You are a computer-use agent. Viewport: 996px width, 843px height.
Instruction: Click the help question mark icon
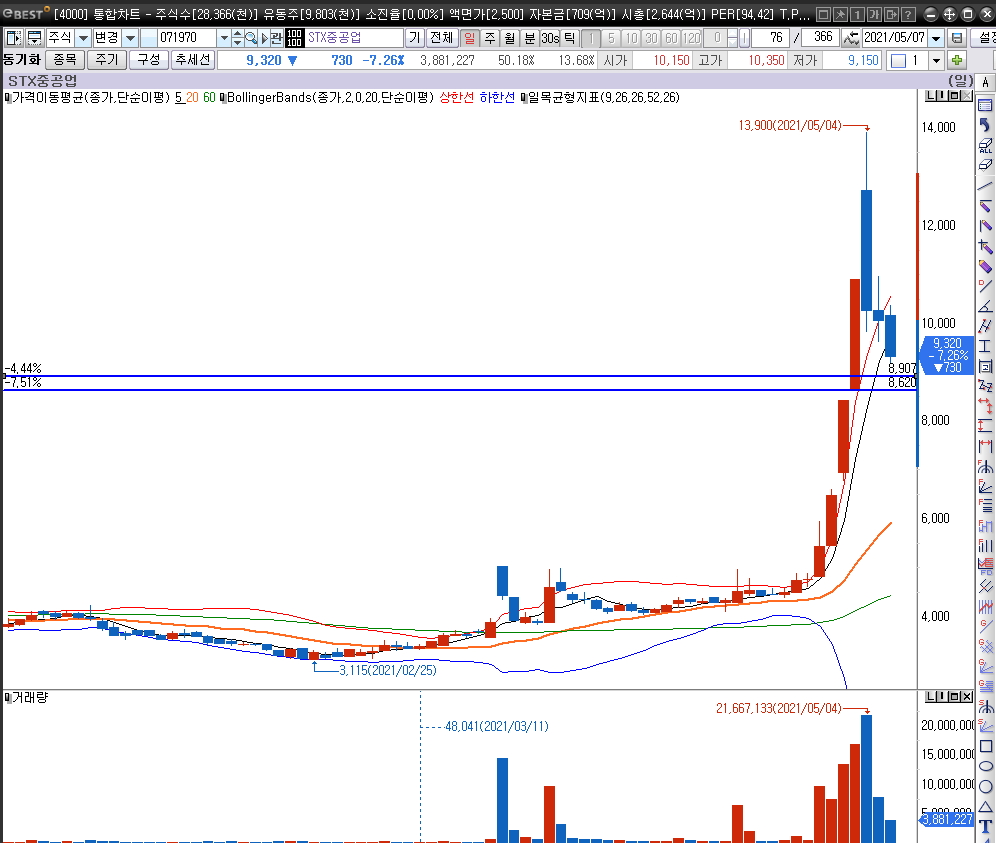click(909, 14)
